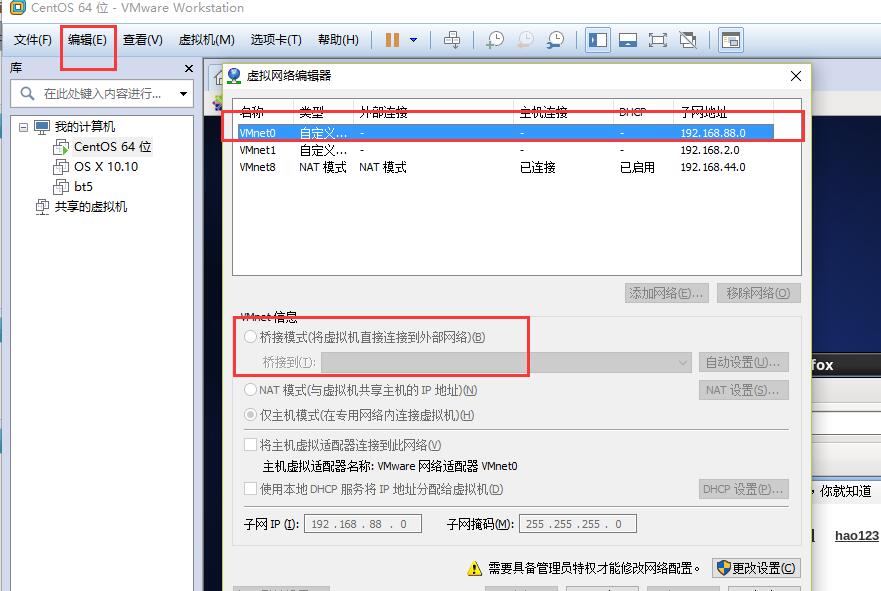This screenshot has width=881, height=591.
Task: Select 共享的虚拟机 in the tree
Action: (x=90, y=207)
